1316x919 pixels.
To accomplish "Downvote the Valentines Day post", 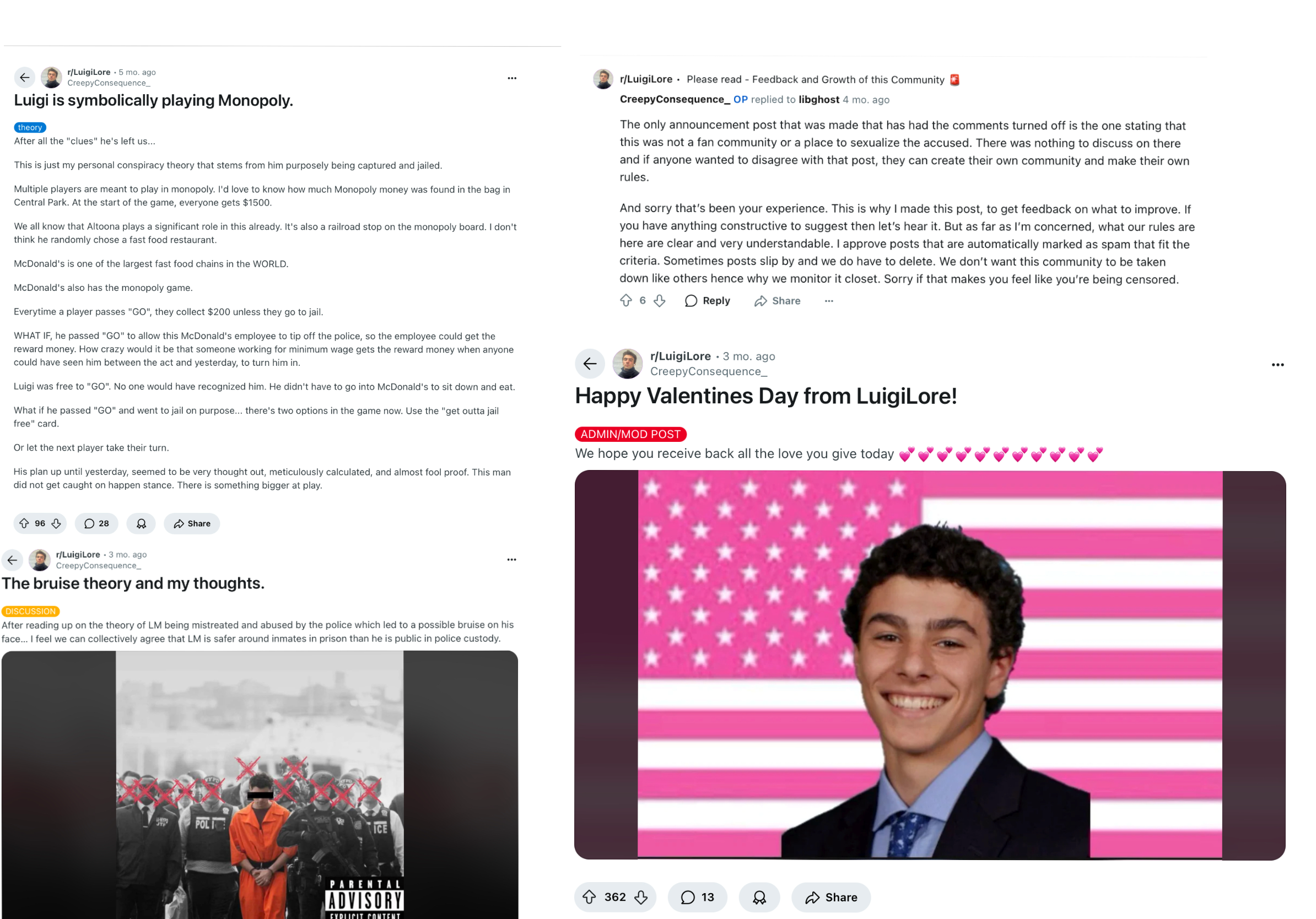I will point(641,896).
